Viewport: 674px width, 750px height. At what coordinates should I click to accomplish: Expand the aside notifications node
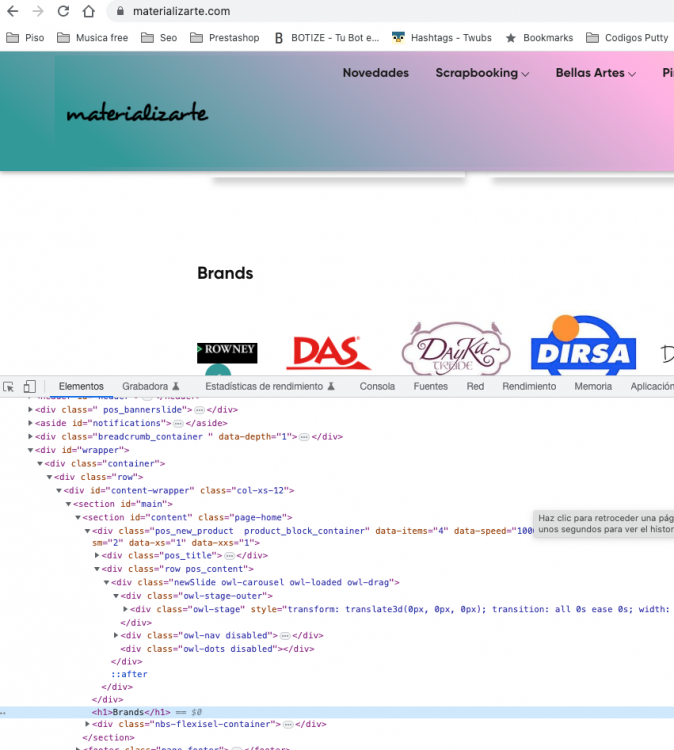(30, 423)
